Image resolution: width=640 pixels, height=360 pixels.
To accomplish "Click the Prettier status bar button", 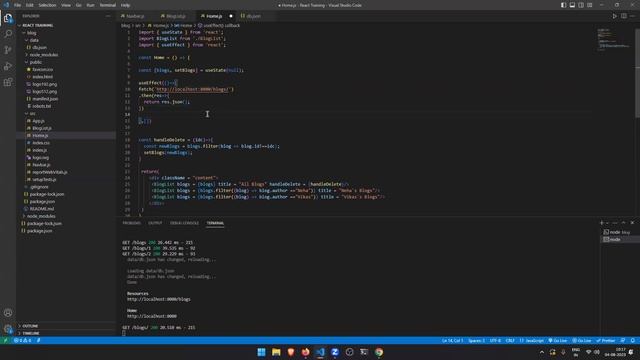I will tap(606, 340).
